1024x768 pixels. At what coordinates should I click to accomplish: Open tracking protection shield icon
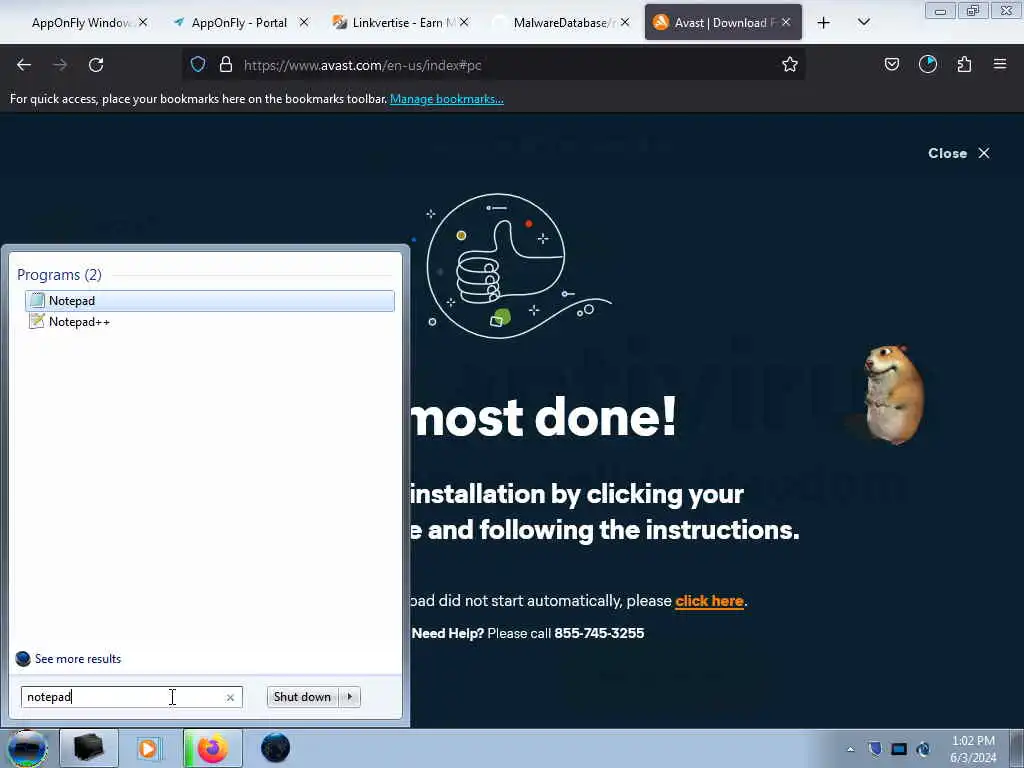click(x=198, y=65)
